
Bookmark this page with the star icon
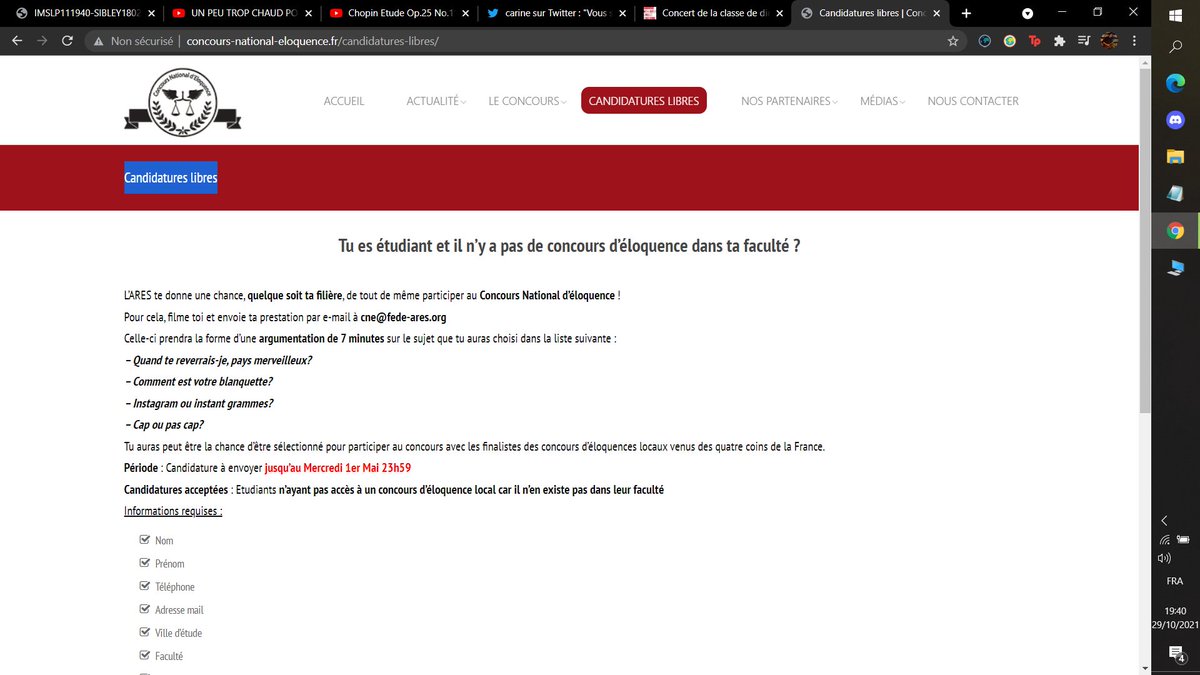[953, 41]
